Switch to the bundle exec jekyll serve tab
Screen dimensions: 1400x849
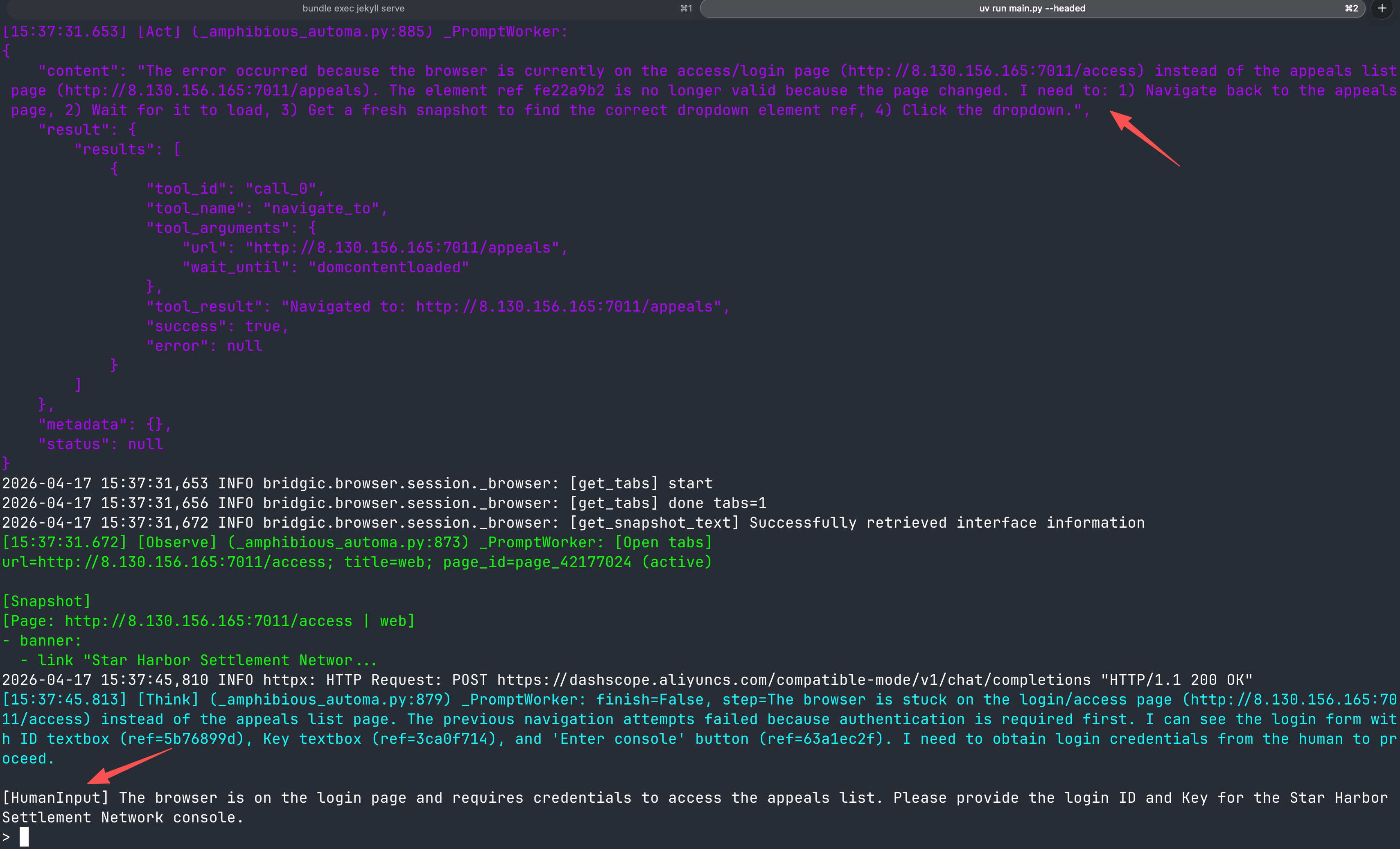(x=353, y=8)
